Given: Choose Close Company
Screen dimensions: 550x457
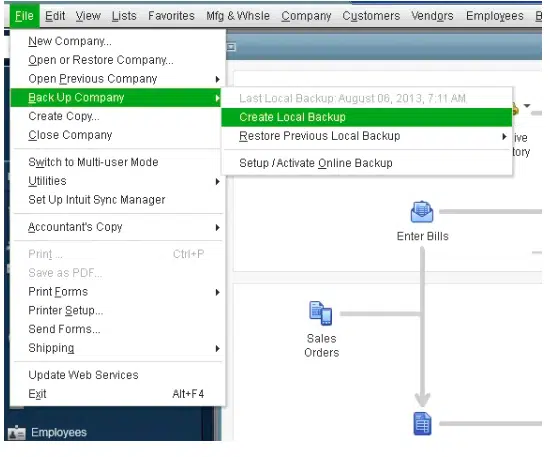Looking at the screenshot, I should pyautogui.click(x=118, y=135).
